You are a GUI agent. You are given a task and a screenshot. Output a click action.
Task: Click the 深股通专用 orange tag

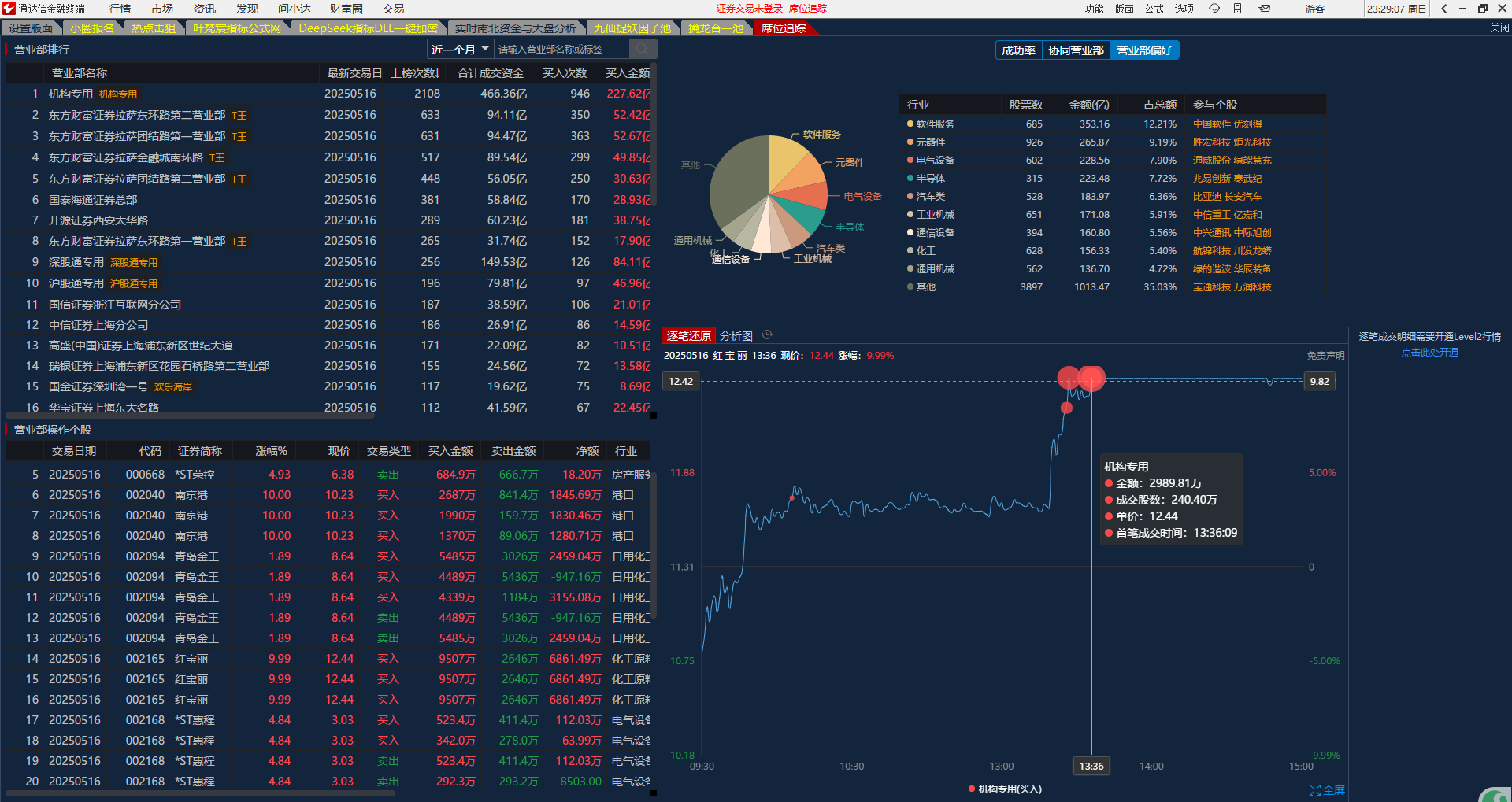134,263
